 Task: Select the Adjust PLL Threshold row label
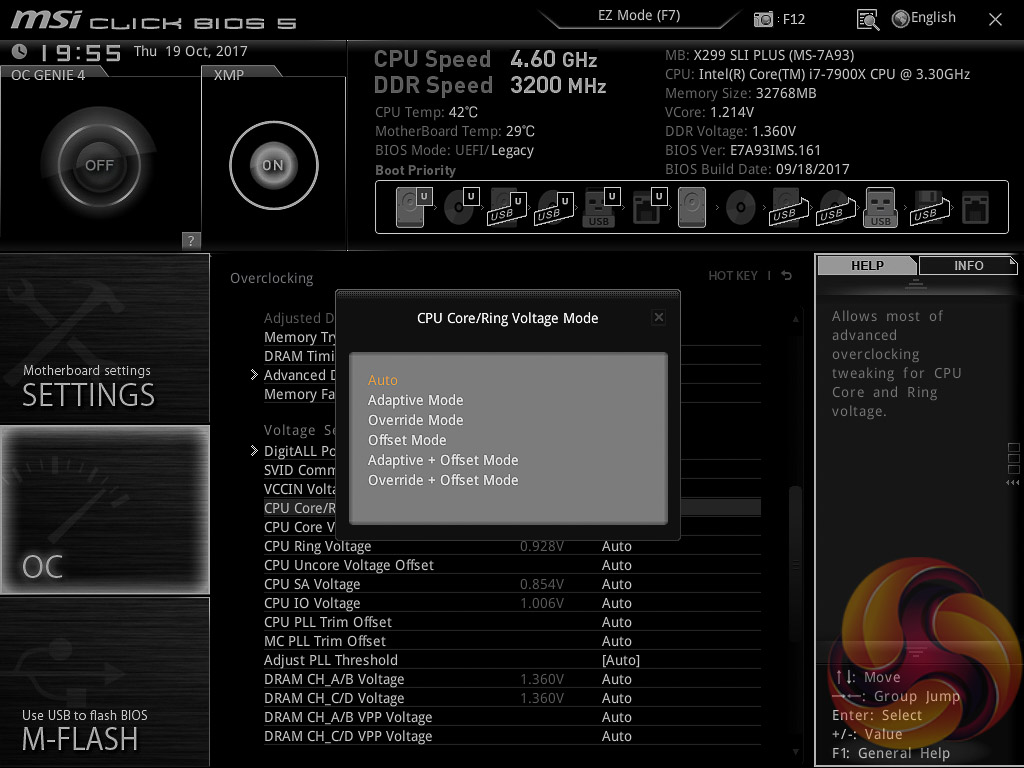pyautogui.click(x=330, y=660)
